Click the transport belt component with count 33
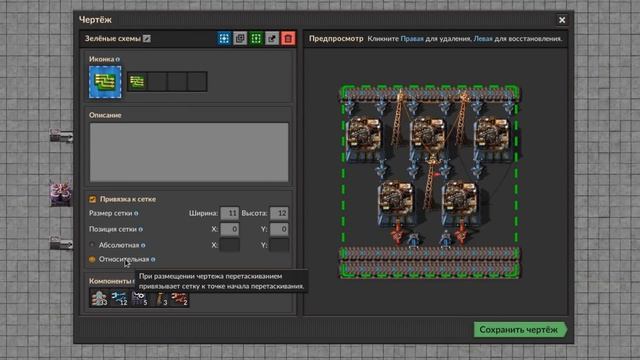Screen dimensions: 640x360 tap(99, 298)
